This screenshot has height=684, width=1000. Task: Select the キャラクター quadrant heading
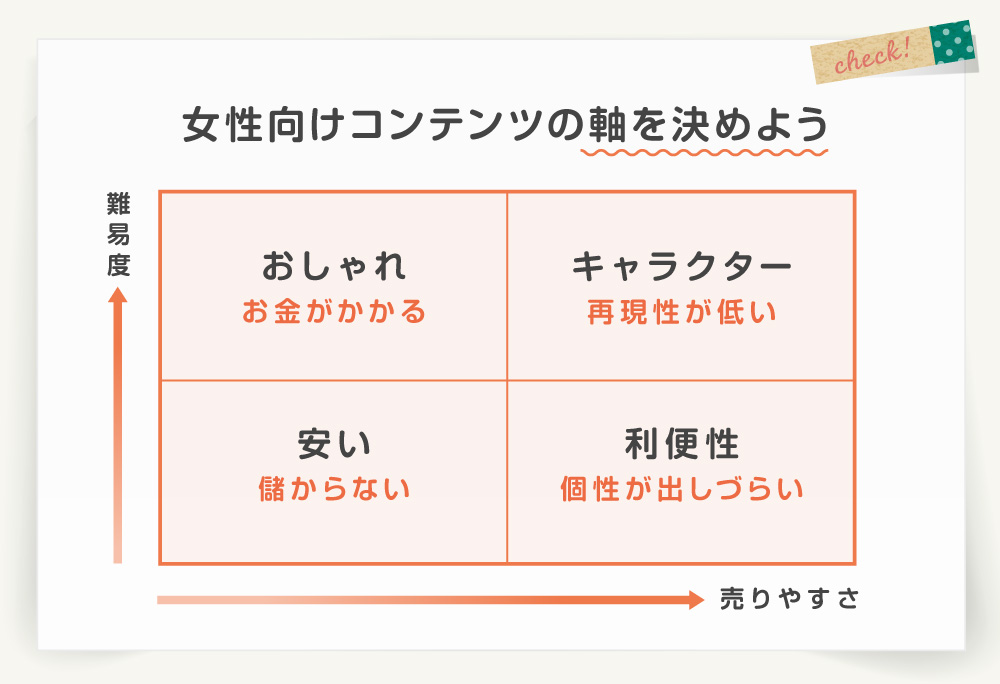(681, 266)
